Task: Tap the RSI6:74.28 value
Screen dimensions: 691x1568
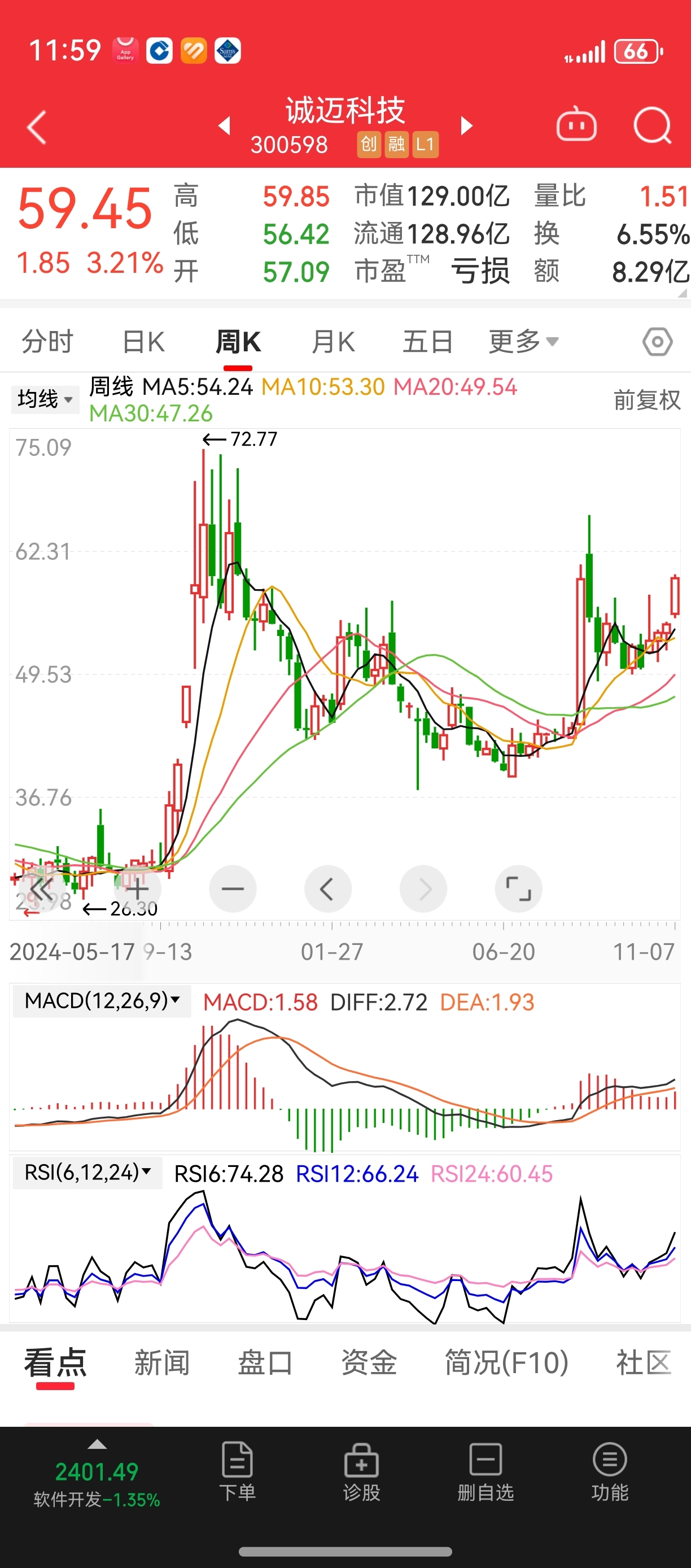Action: click(229, 1174)
